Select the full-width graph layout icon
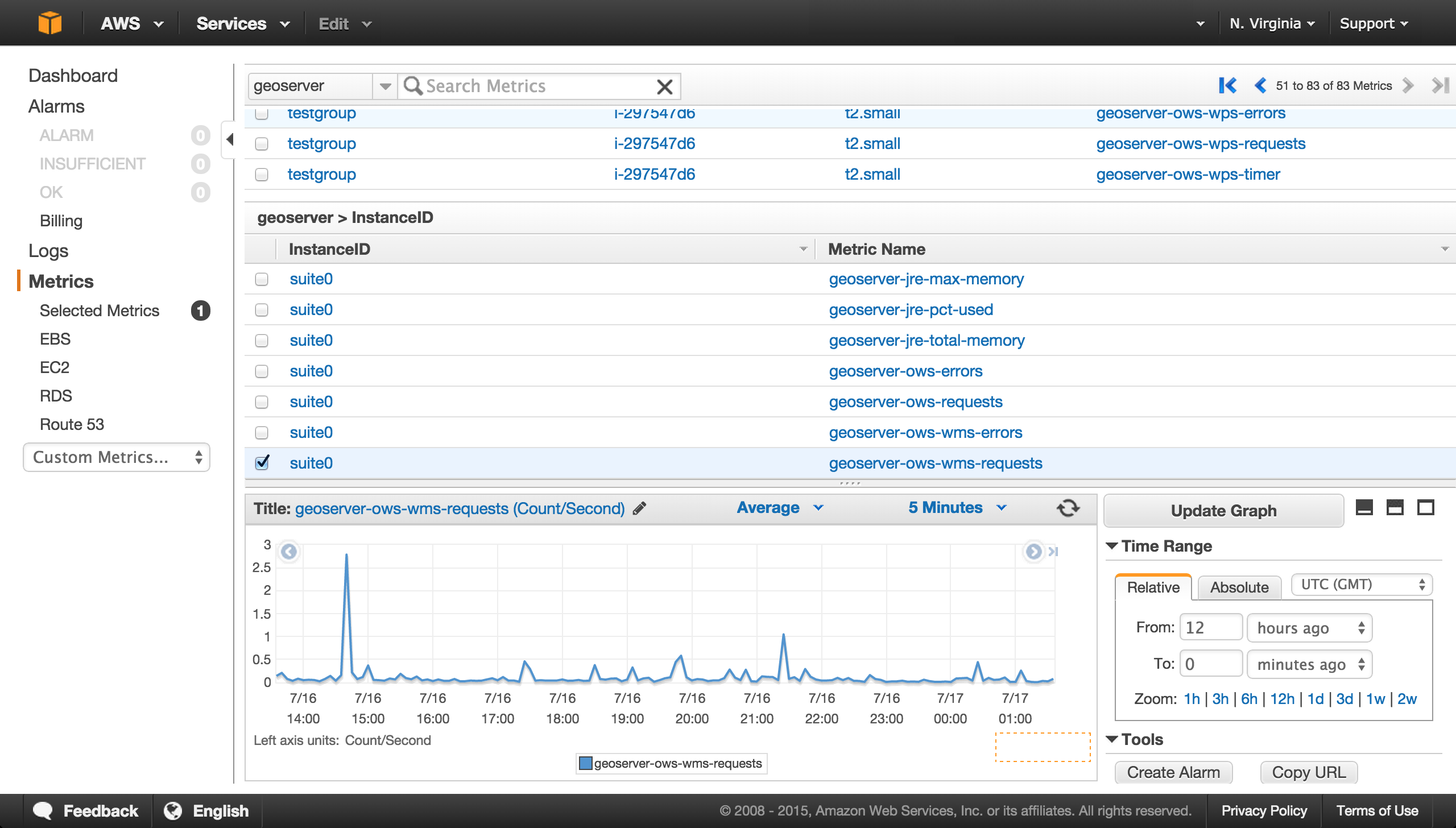Image resolution: width=1456 pixels, height=828 pixels. pos(1364,507)
